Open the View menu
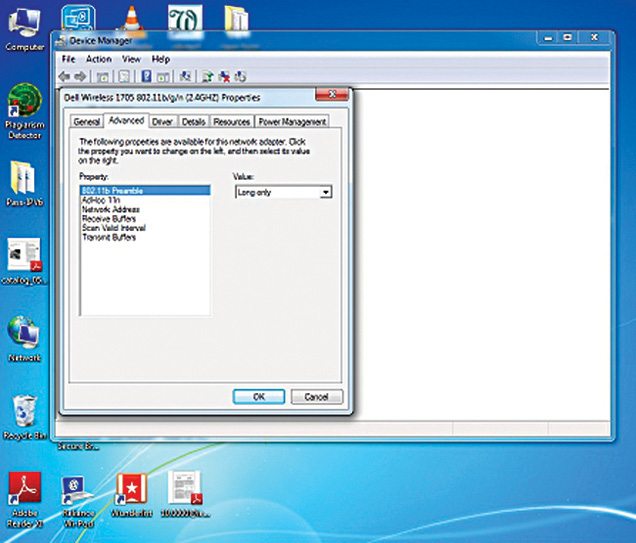The width and height of the screenshot is (636, 543). (131, 59)
